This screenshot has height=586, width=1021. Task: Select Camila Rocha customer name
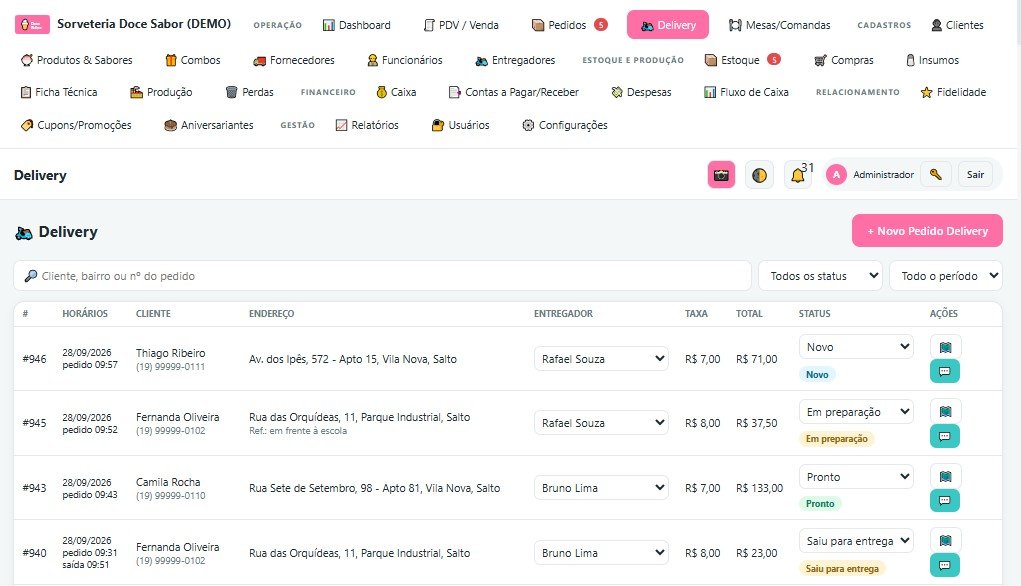pos(168,482)
